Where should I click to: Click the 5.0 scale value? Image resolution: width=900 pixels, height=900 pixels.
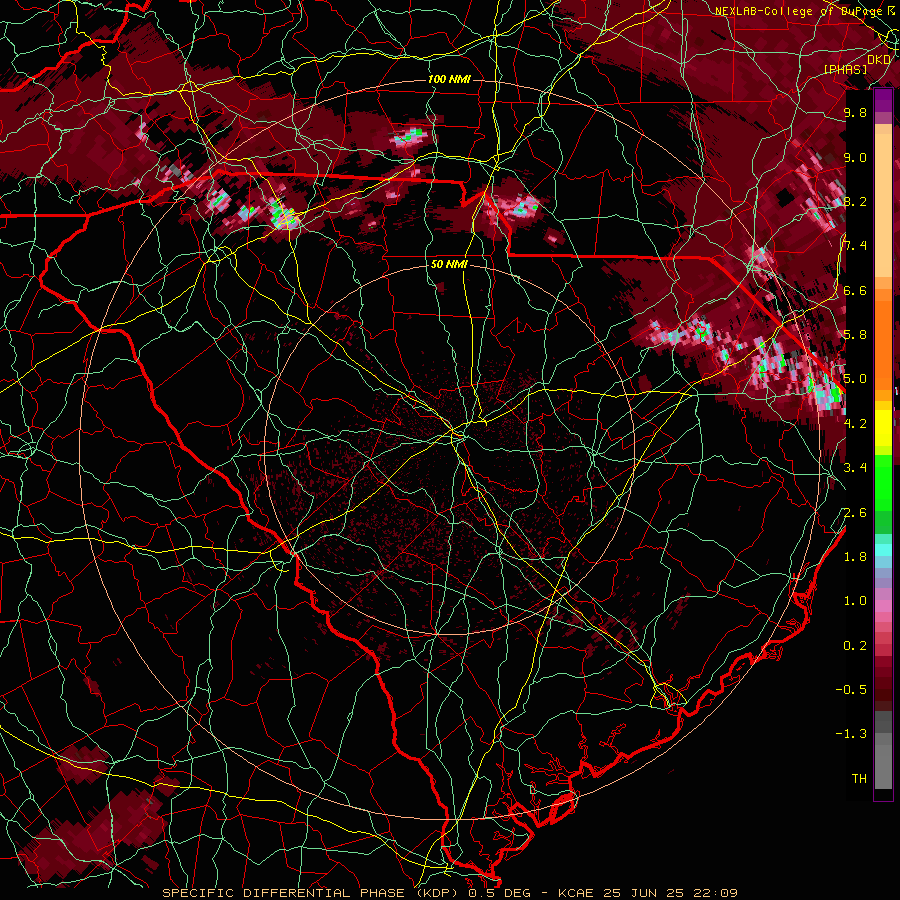tap(855, 379)
